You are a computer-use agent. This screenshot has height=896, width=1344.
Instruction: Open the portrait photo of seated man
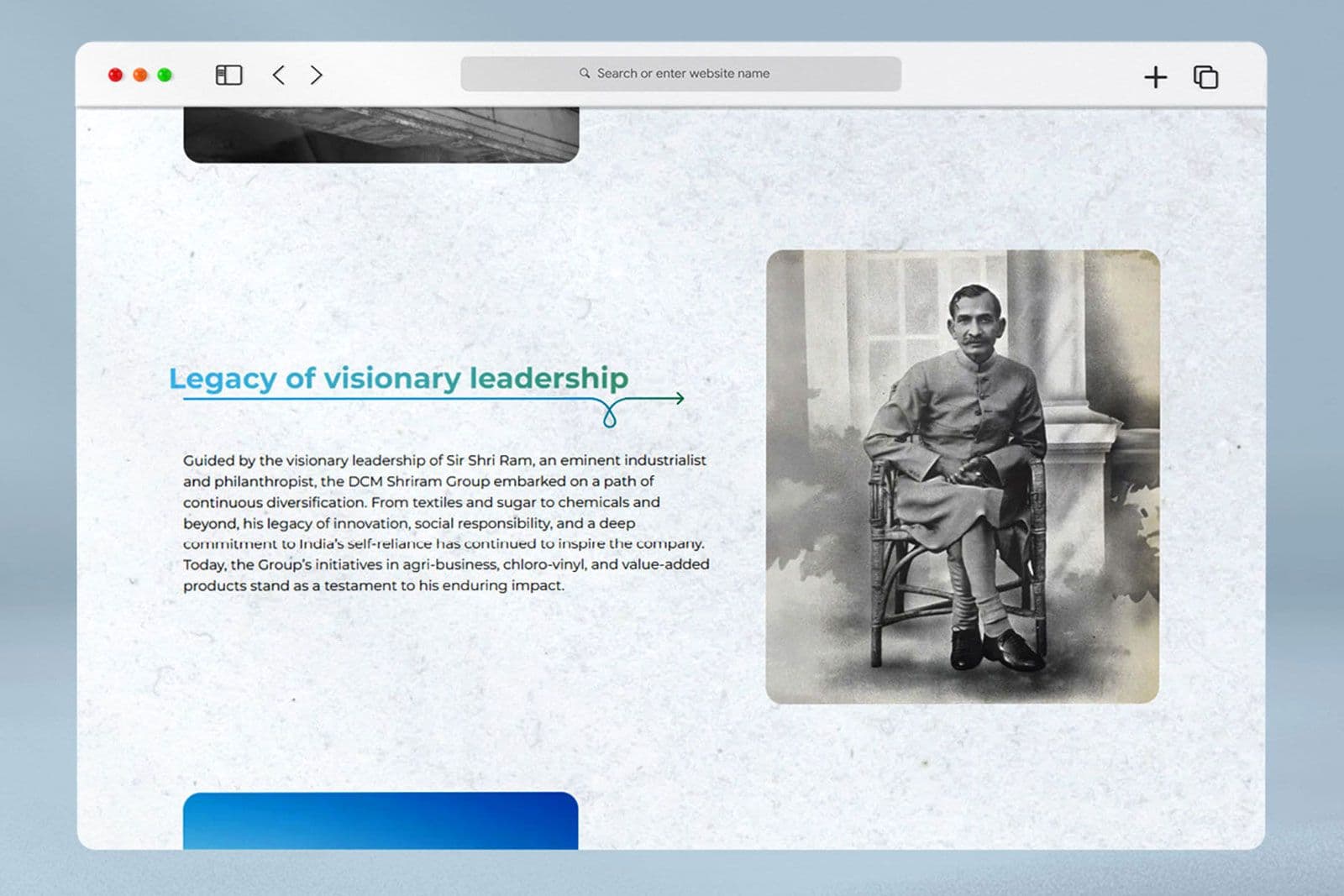coord(963,476)
